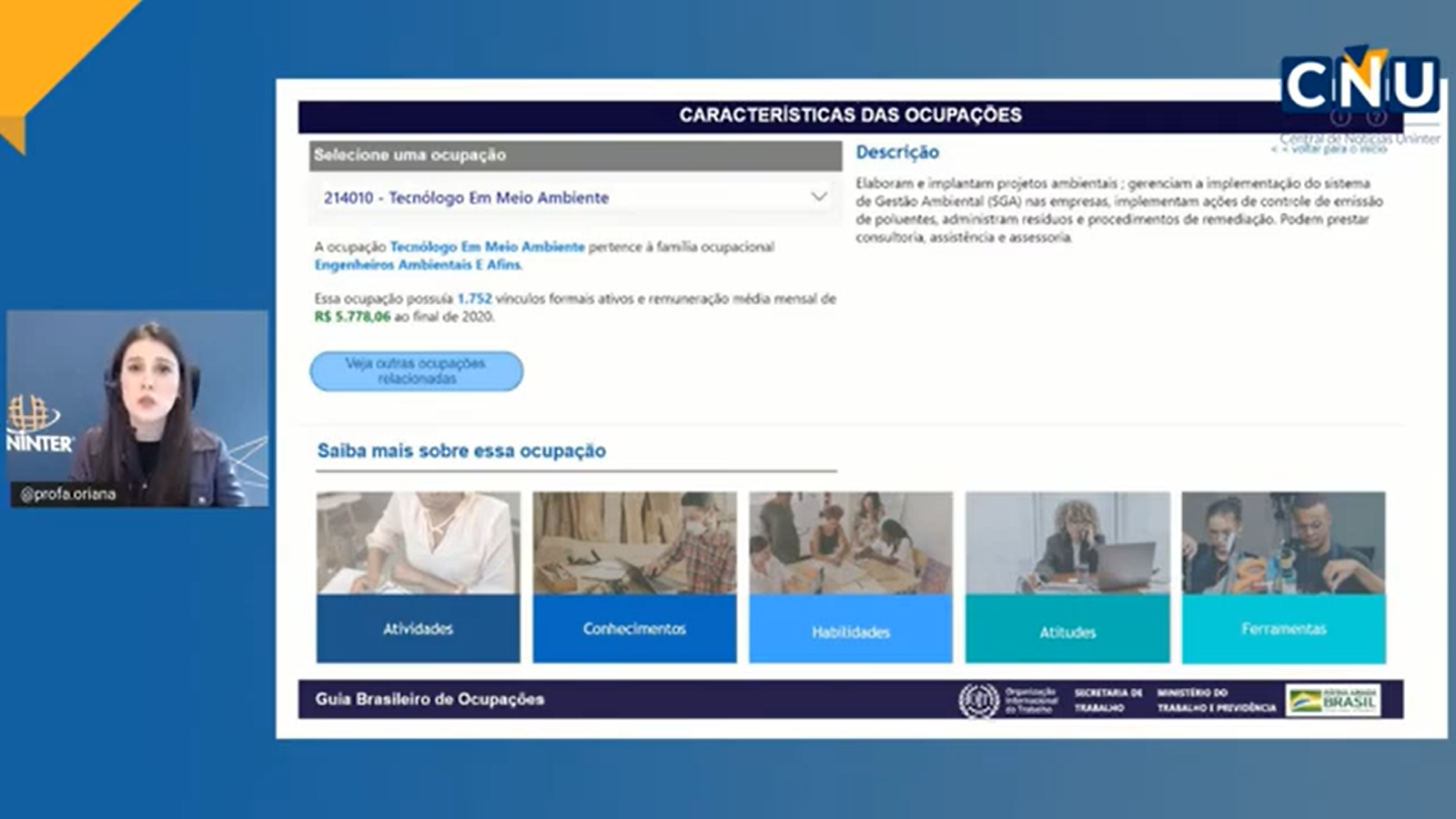Click the CNU logo
This screenshot has height=819, width=1456.
[1360, 84]
